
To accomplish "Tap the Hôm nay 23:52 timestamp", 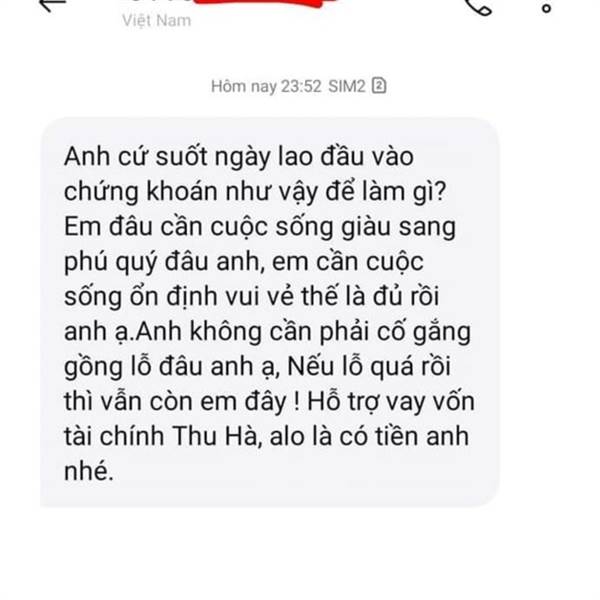I will tap(266, 86).
